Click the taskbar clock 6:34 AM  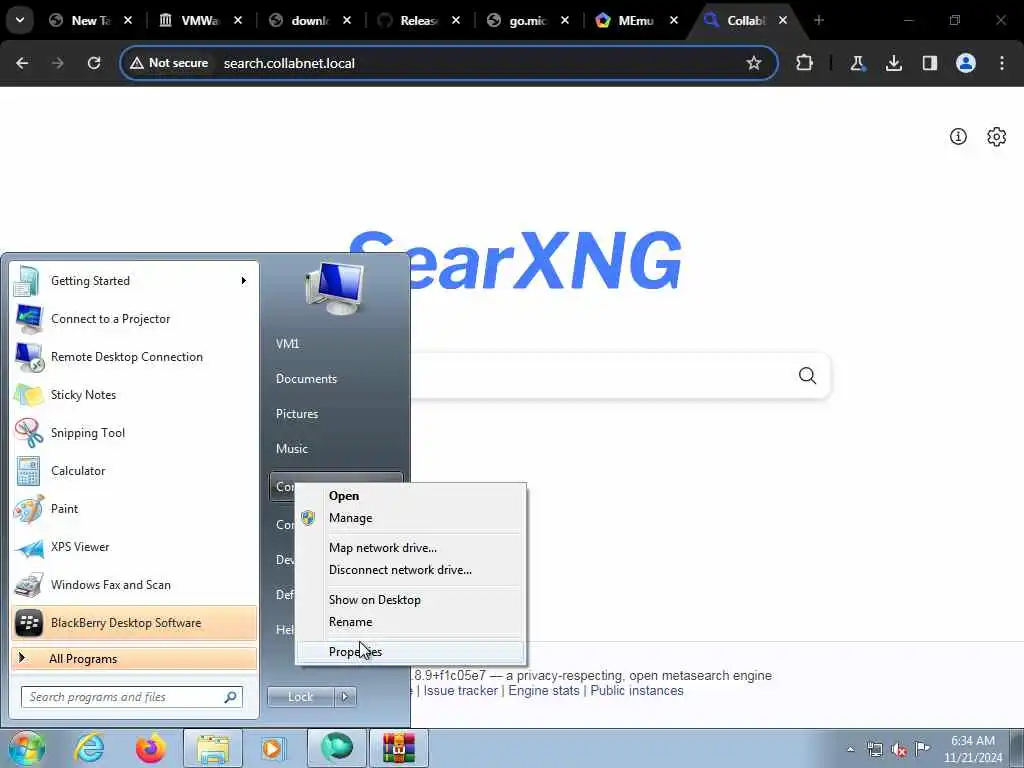[x=972, y=749]
